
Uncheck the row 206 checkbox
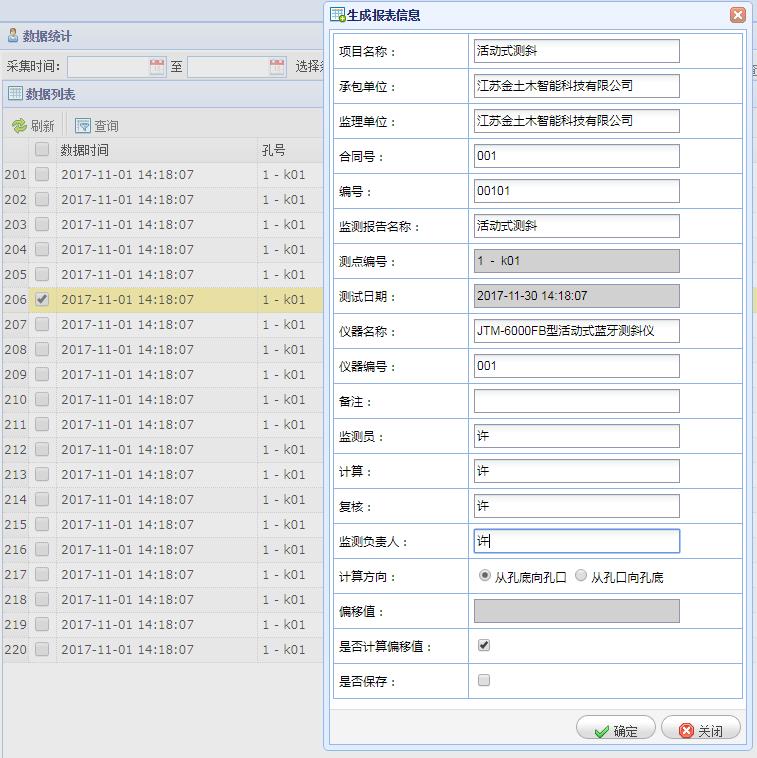point(42,299)
